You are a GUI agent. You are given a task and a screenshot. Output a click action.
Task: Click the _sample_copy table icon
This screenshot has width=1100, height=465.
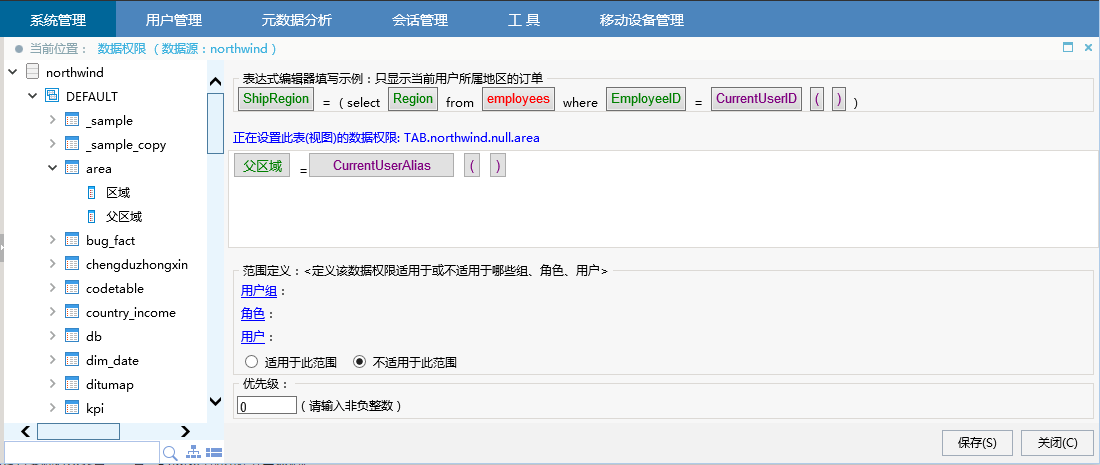72,144
